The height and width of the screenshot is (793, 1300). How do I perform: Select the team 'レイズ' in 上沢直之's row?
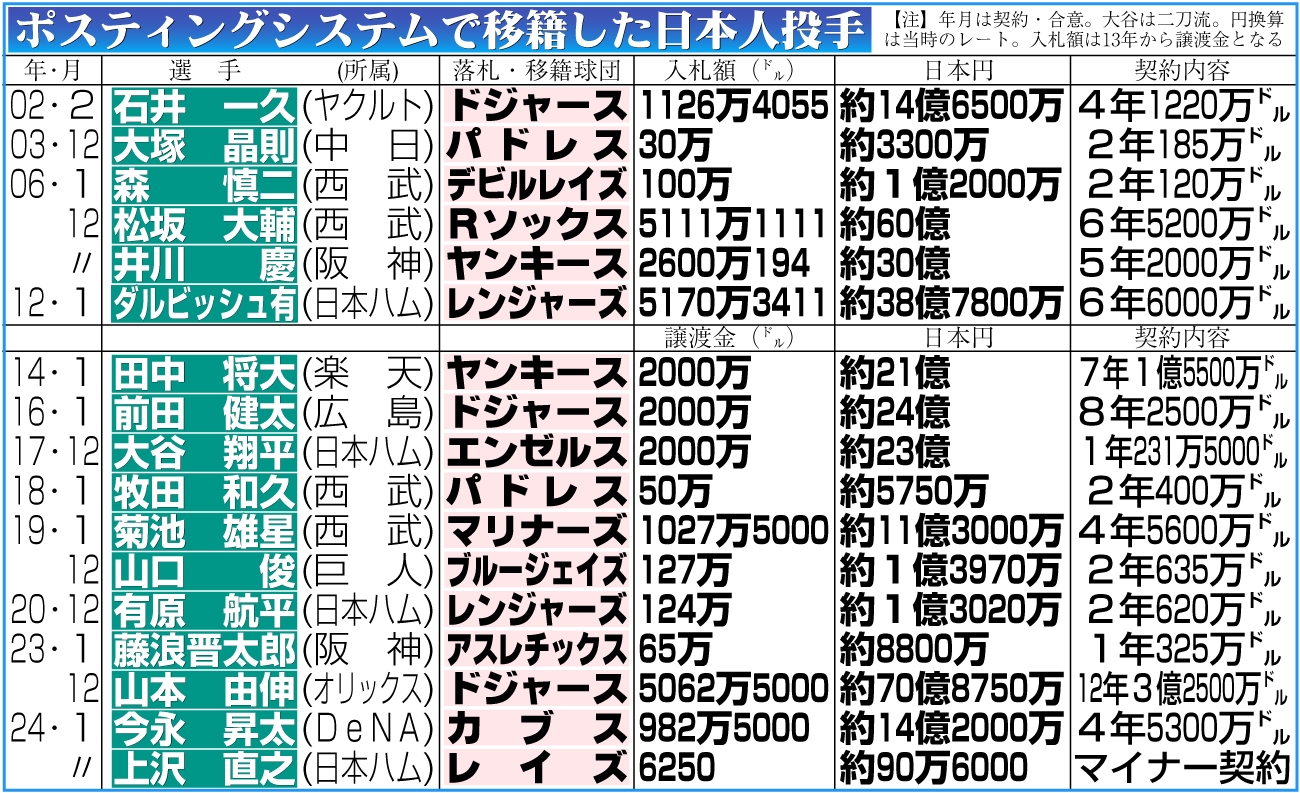(537, 768)
